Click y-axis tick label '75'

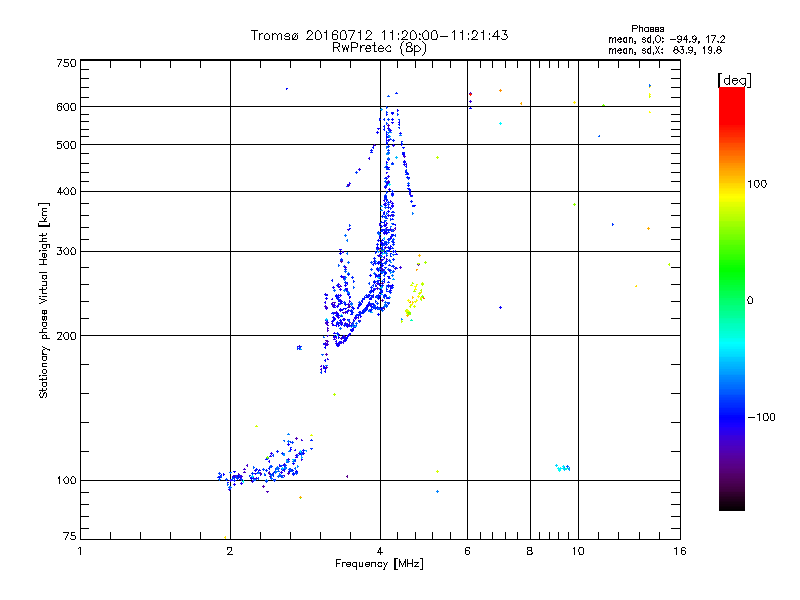coord(70,536)
